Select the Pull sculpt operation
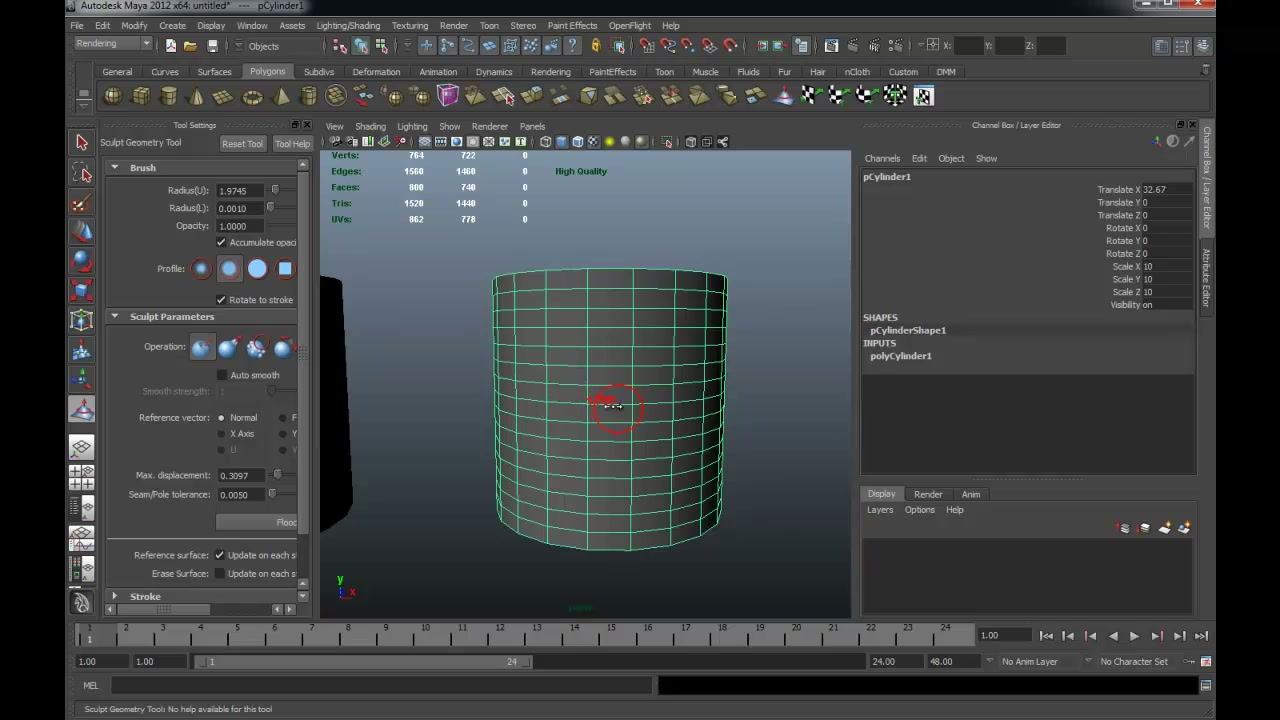The height and width of the screenshot is (720, 1280). click(x=228, y=347)
